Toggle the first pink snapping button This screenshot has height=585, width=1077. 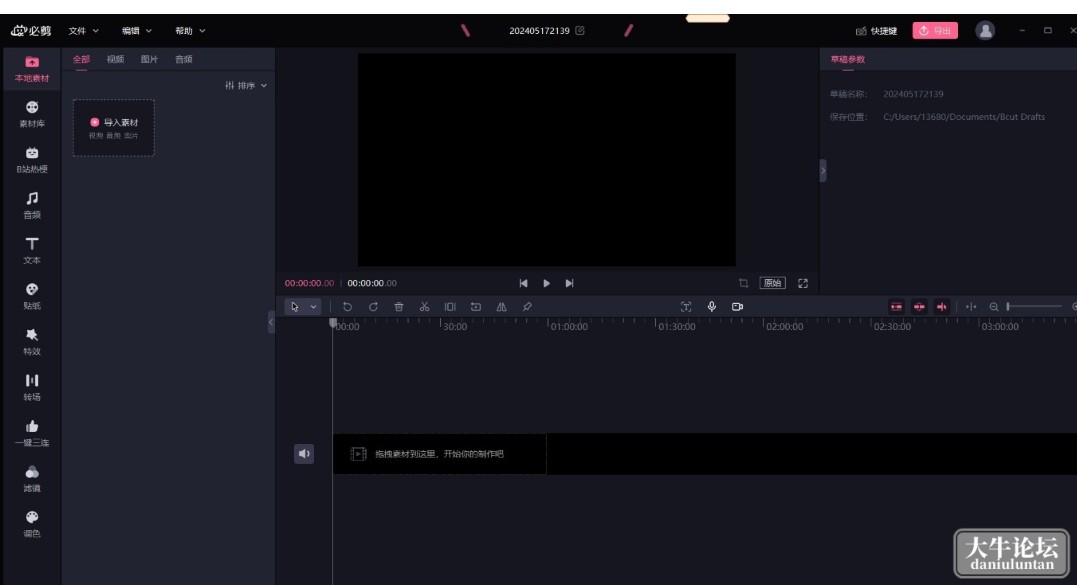pyautogui.click(x=896, y=307)
